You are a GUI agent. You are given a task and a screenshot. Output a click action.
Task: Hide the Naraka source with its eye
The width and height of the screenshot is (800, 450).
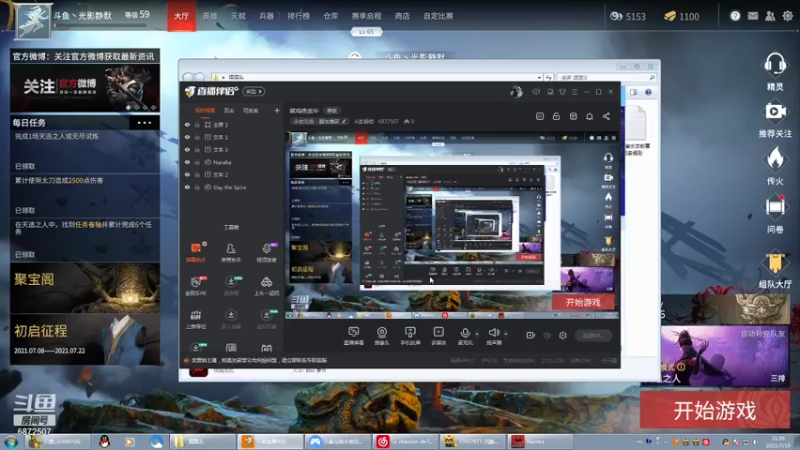[x=187, y=162]
